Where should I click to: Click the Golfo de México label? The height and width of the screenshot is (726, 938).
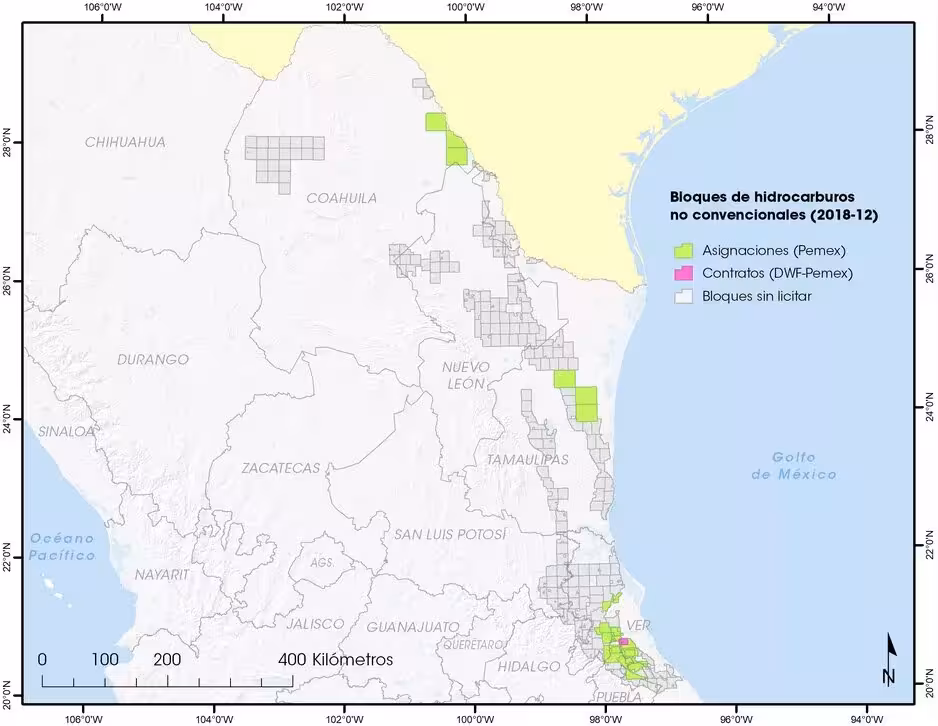tap(794, 466)
